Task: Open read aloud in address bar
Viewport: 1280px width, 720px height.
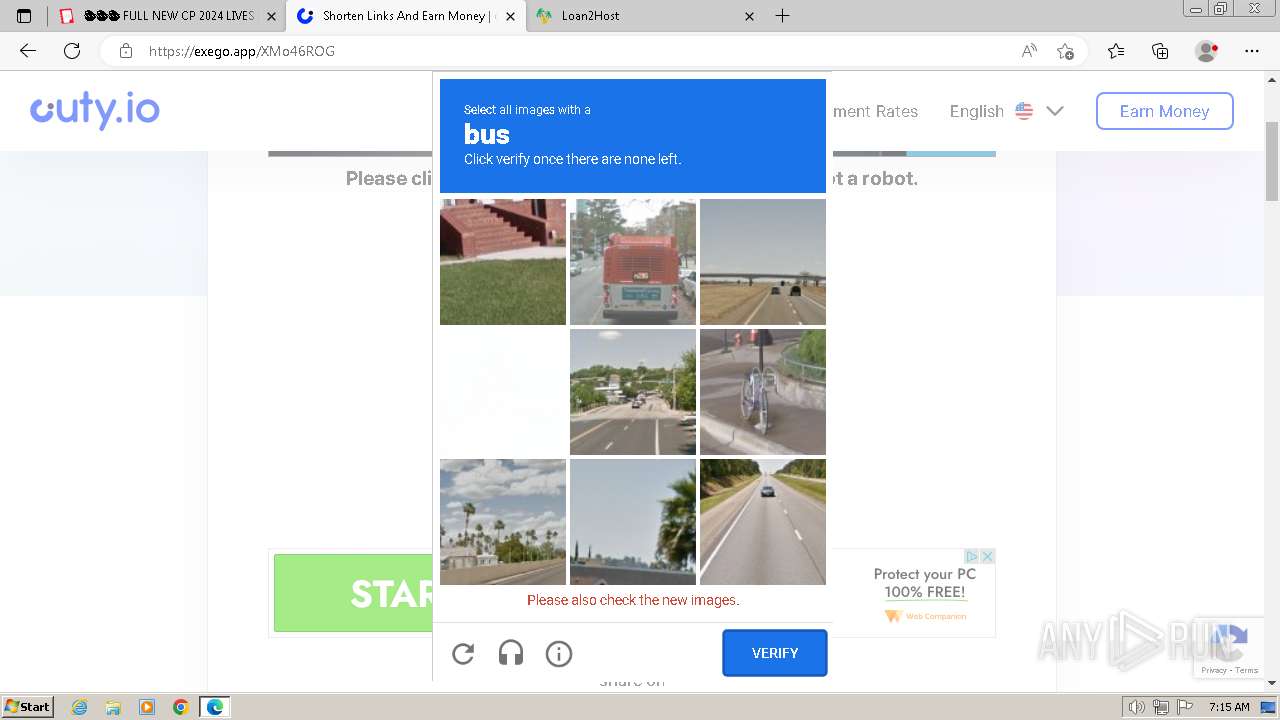Action: tap(1029, 51)
